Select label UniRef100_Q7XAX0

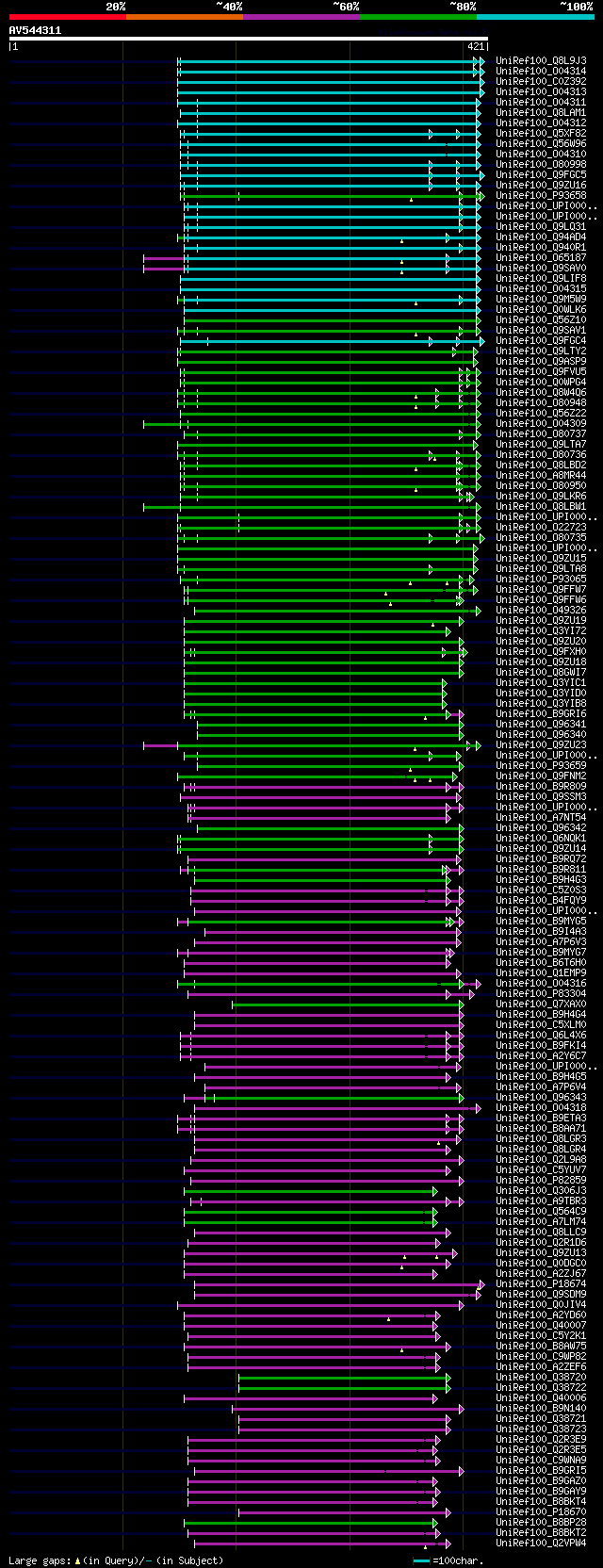(x=541, y=1004)
